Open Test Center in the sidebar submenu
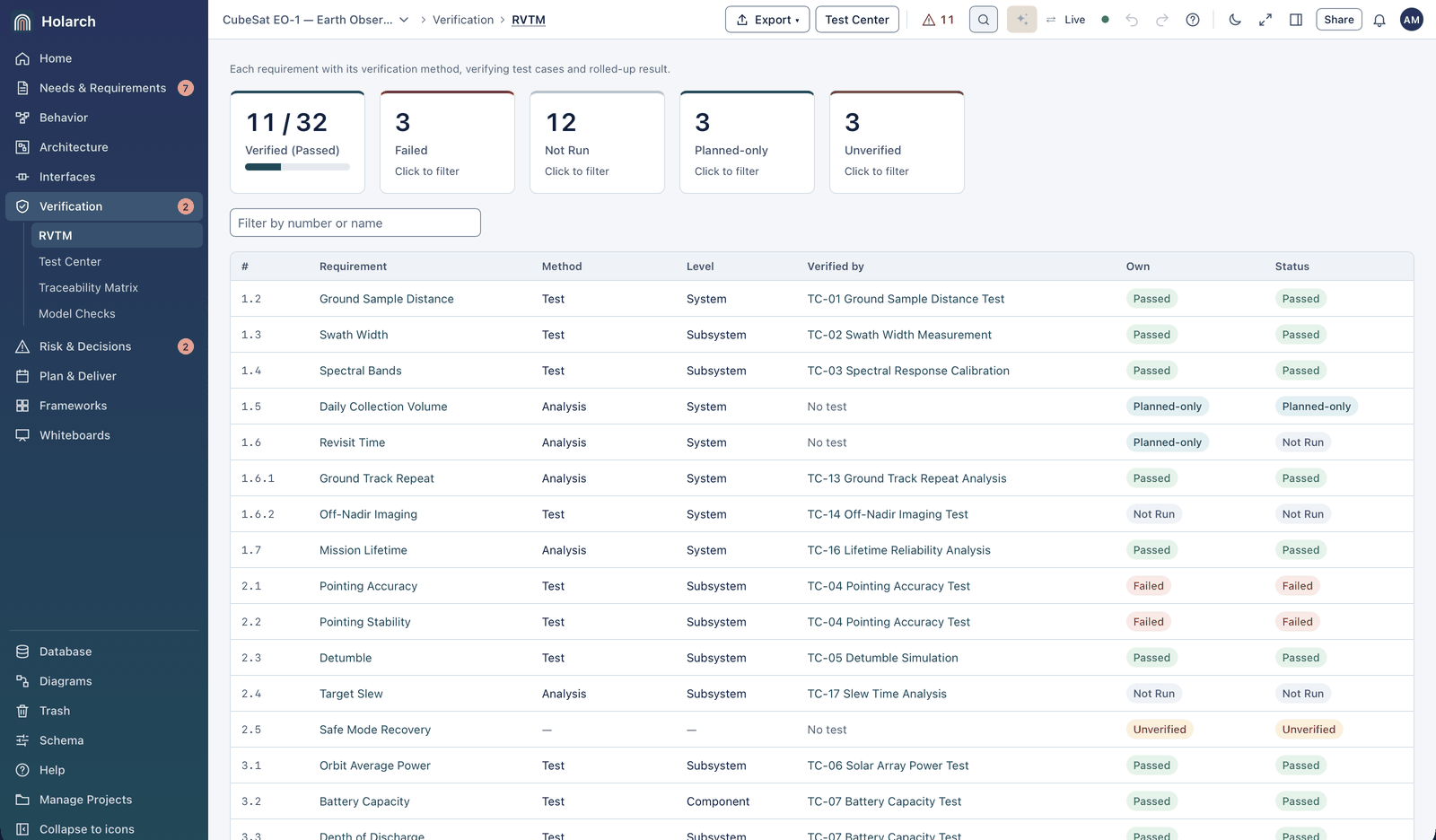This screenshot has height=840, width=1436. pos(117,261)
